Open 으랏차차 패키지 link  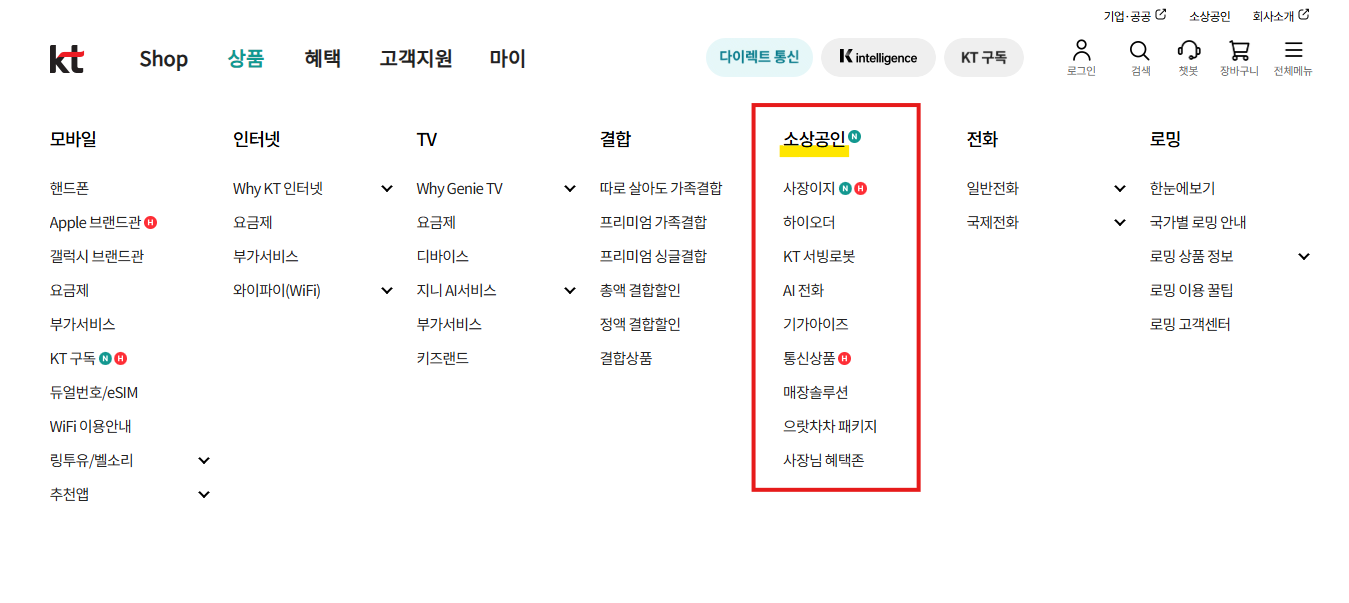pos(830,427)
